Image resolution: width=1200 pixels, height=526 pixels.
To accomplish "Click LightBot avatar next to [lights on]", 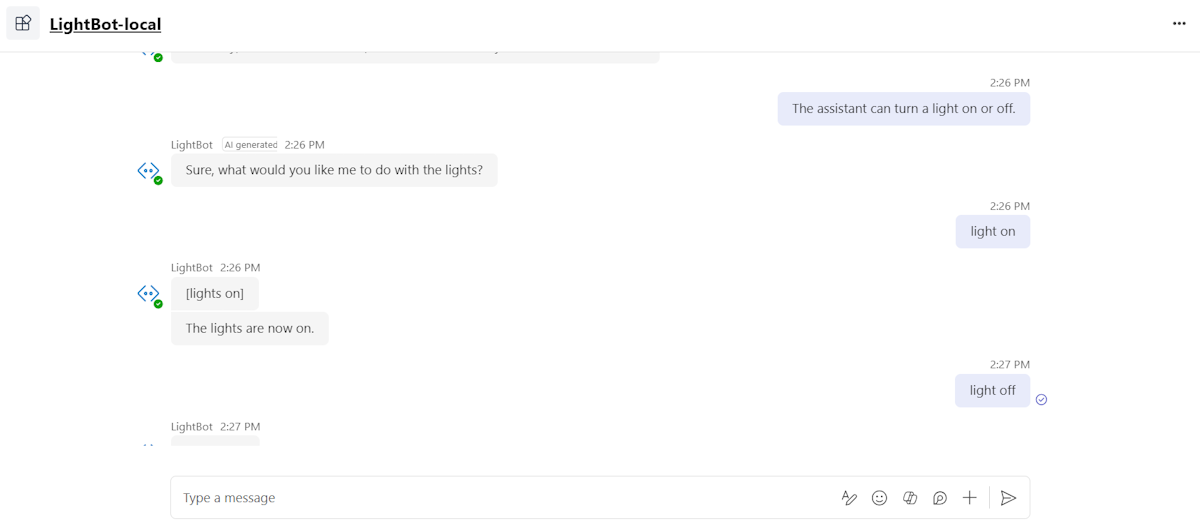I will (x=149, y=295).
